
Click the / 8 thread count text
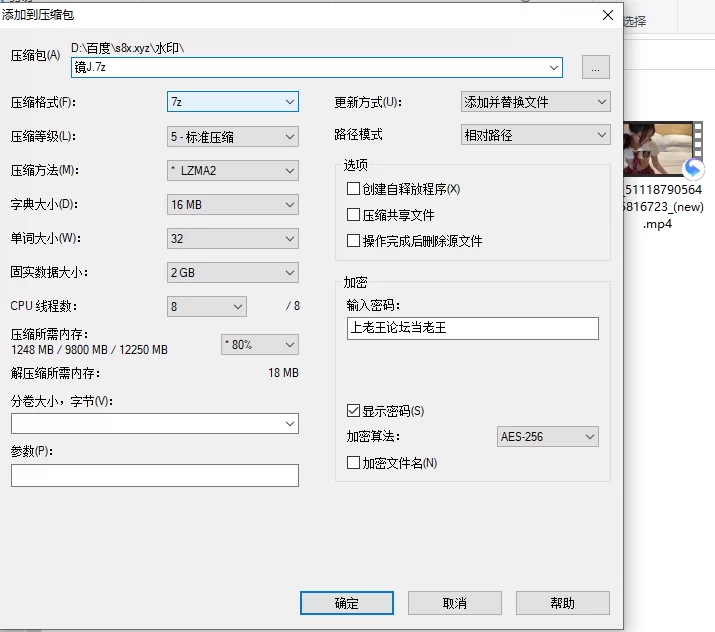point(293,306)
